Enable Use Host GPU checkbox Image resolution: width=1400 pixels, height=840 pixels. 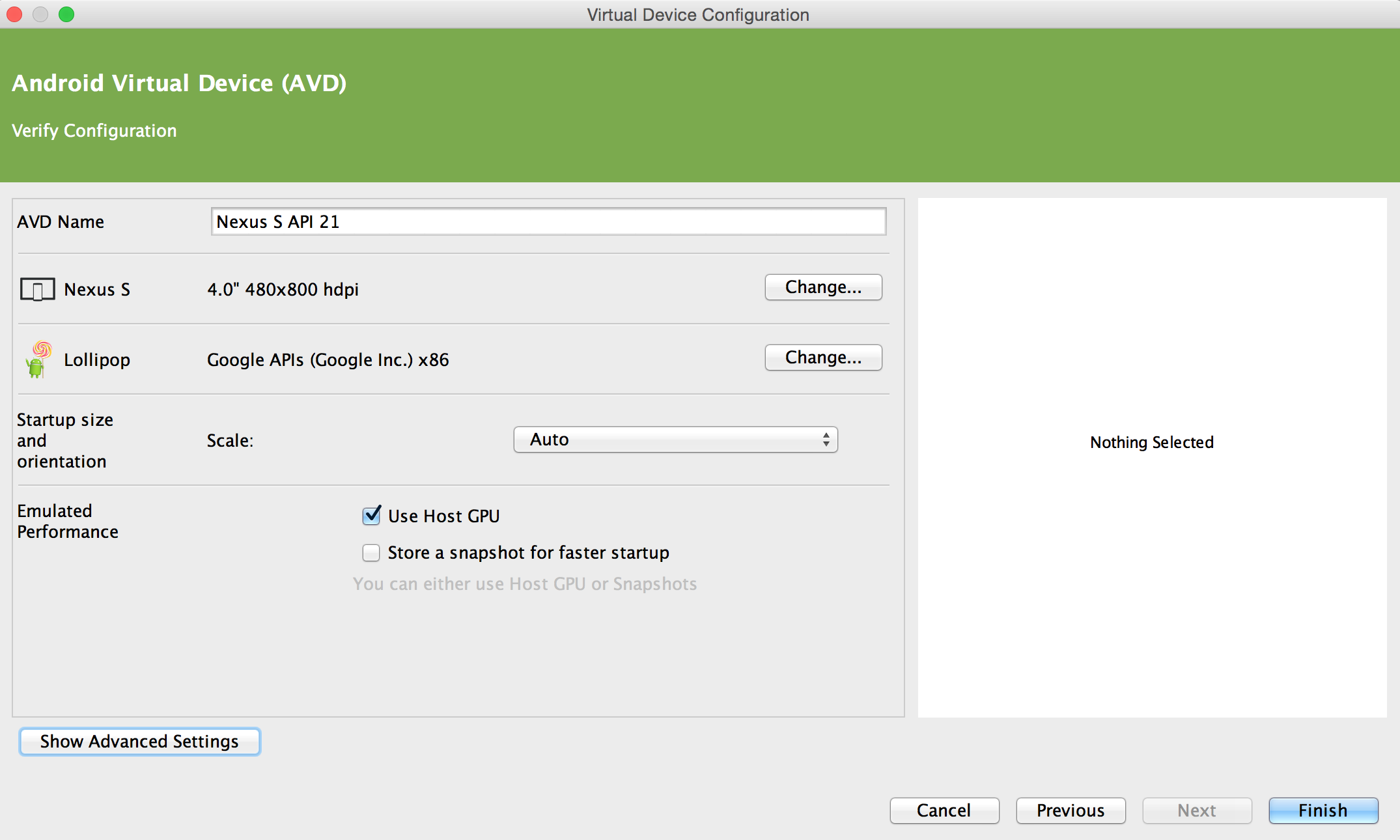coord(371,517)
